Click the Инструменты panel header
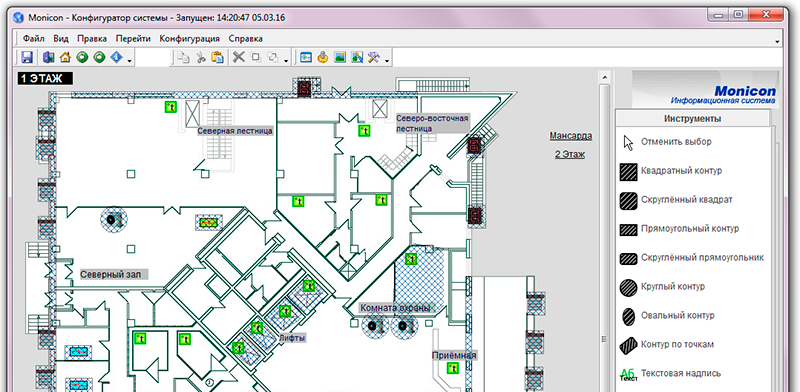This screenshot has height=392, width=800. (x=692, y=119)
